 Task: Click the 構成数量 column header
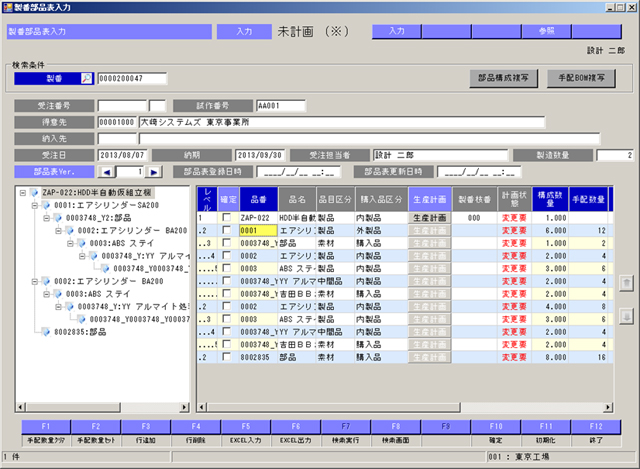pyautogui.click(x=550, y=199)
